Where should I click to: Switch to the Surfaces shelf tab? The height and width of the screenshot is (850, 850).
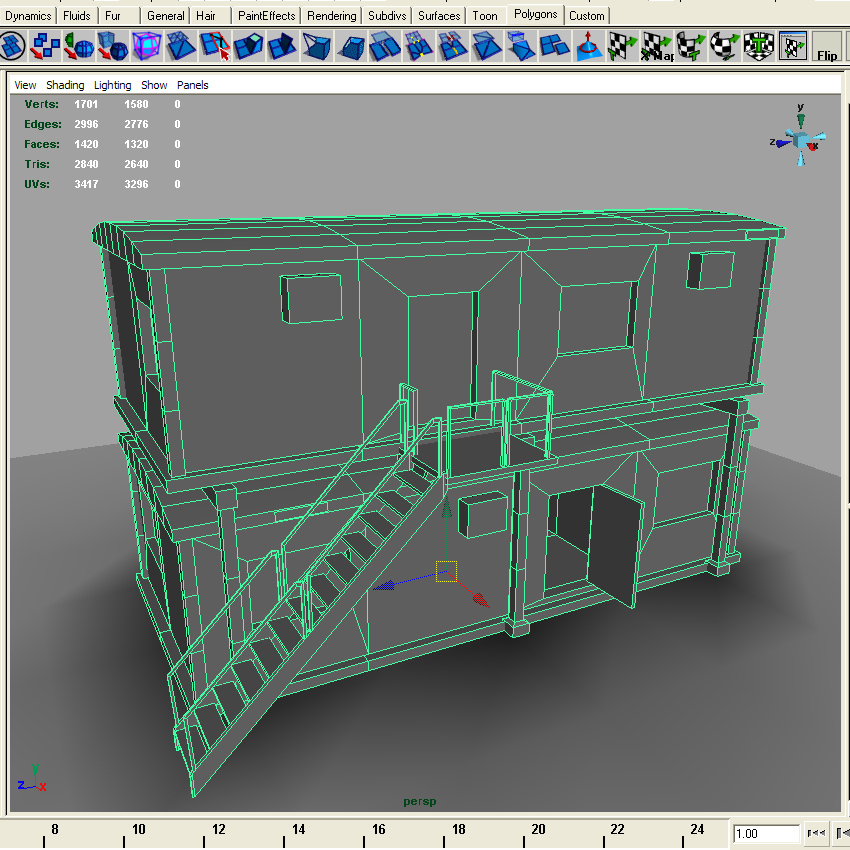[x=439, y=15]
